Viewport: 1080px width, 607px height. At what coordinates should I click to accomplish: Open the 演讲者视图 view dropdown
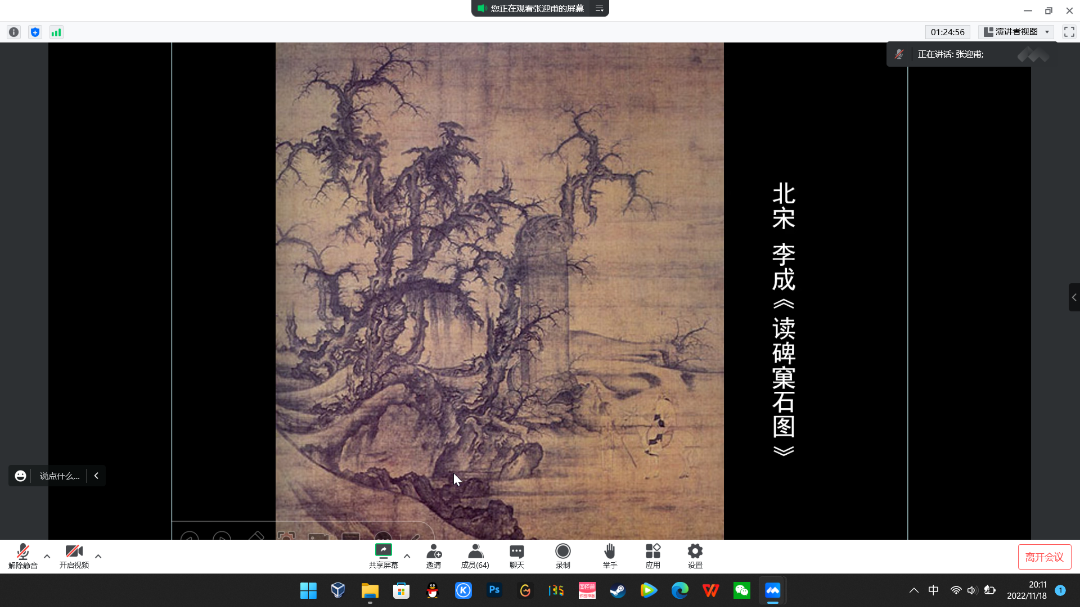pyautogui.click(x=1017, y=32)
